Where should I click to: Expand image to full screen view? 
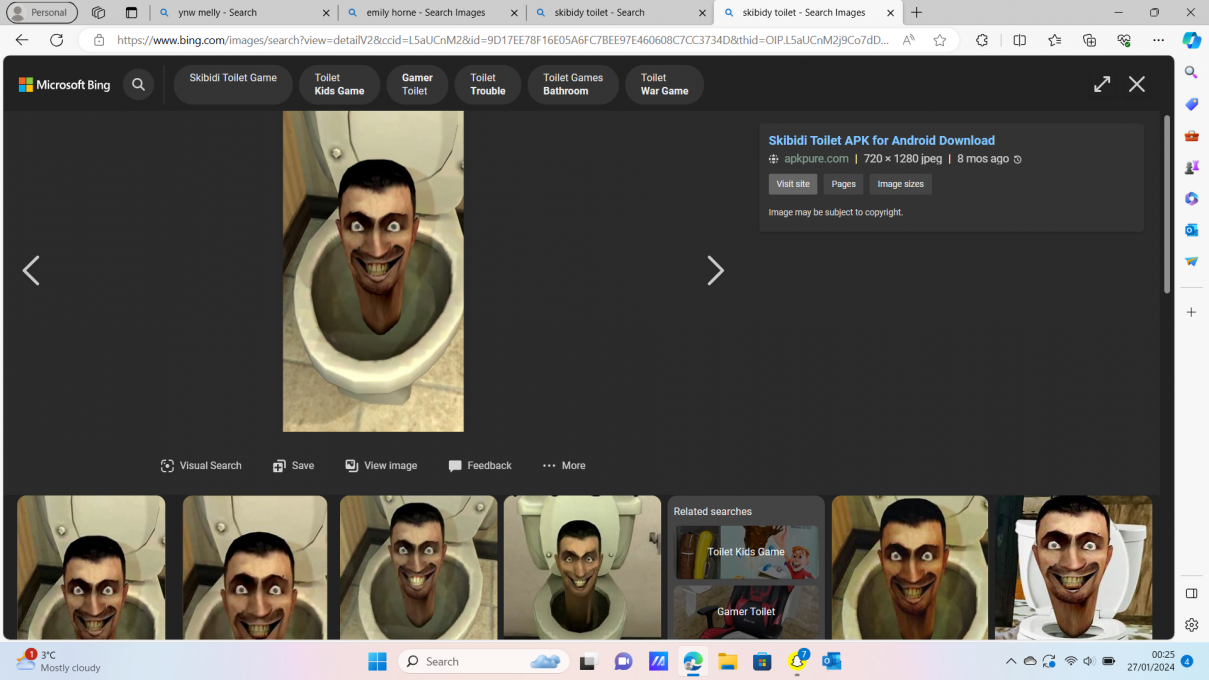(x=1101, y=85)
